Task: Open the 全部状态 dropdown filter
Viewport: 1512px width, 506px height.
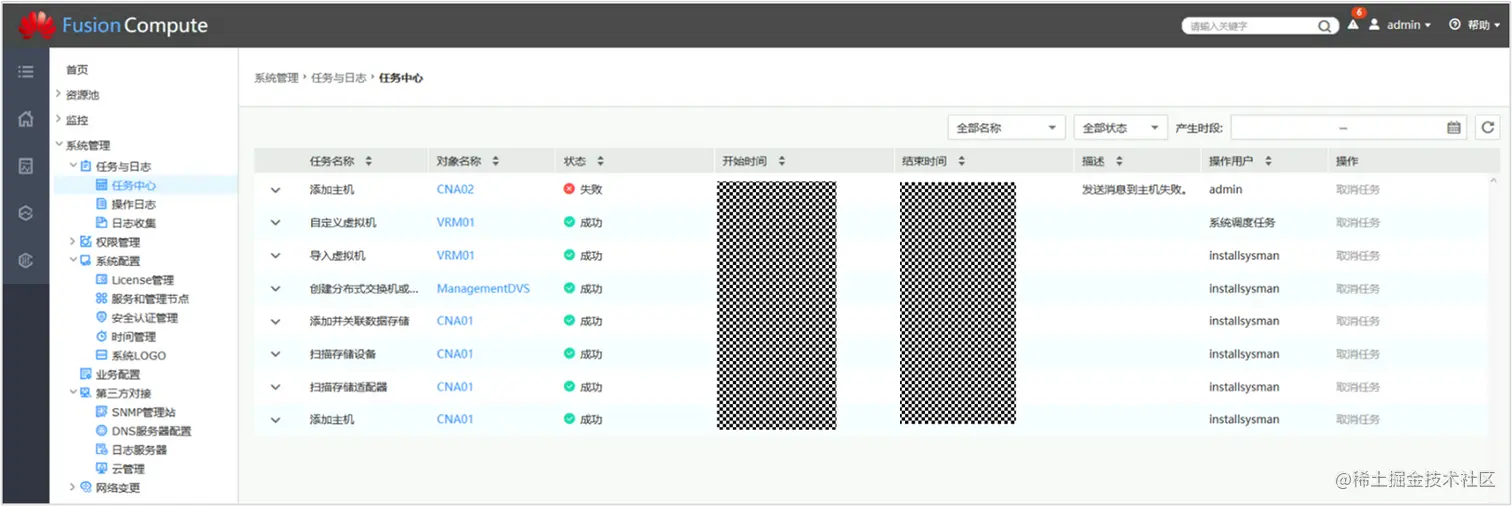Action: click(x=1121, y=128)
